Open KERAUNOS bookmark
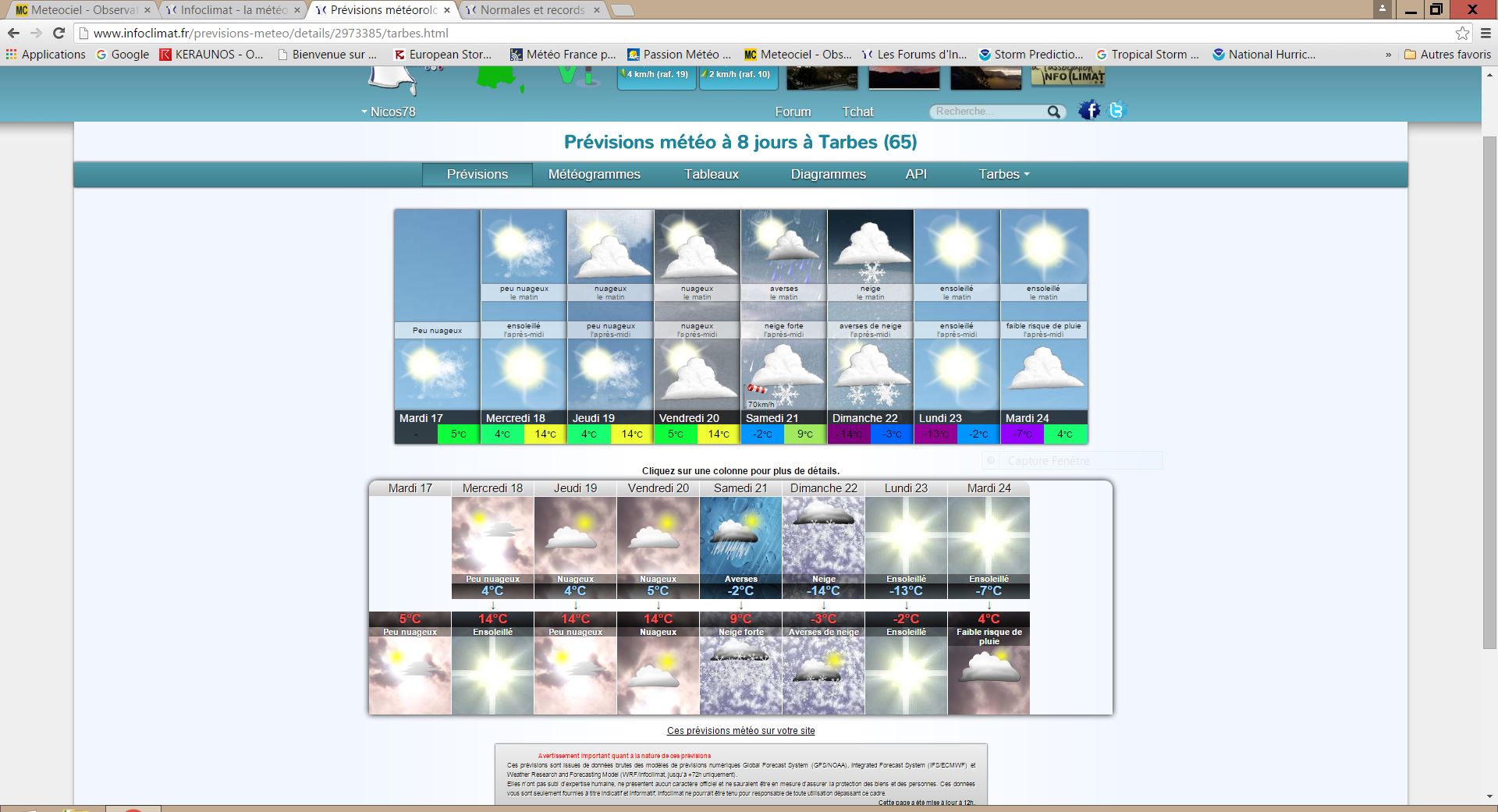Image resolution: width=1498 pixels, height=812 pixels. (x=211, y=55)
